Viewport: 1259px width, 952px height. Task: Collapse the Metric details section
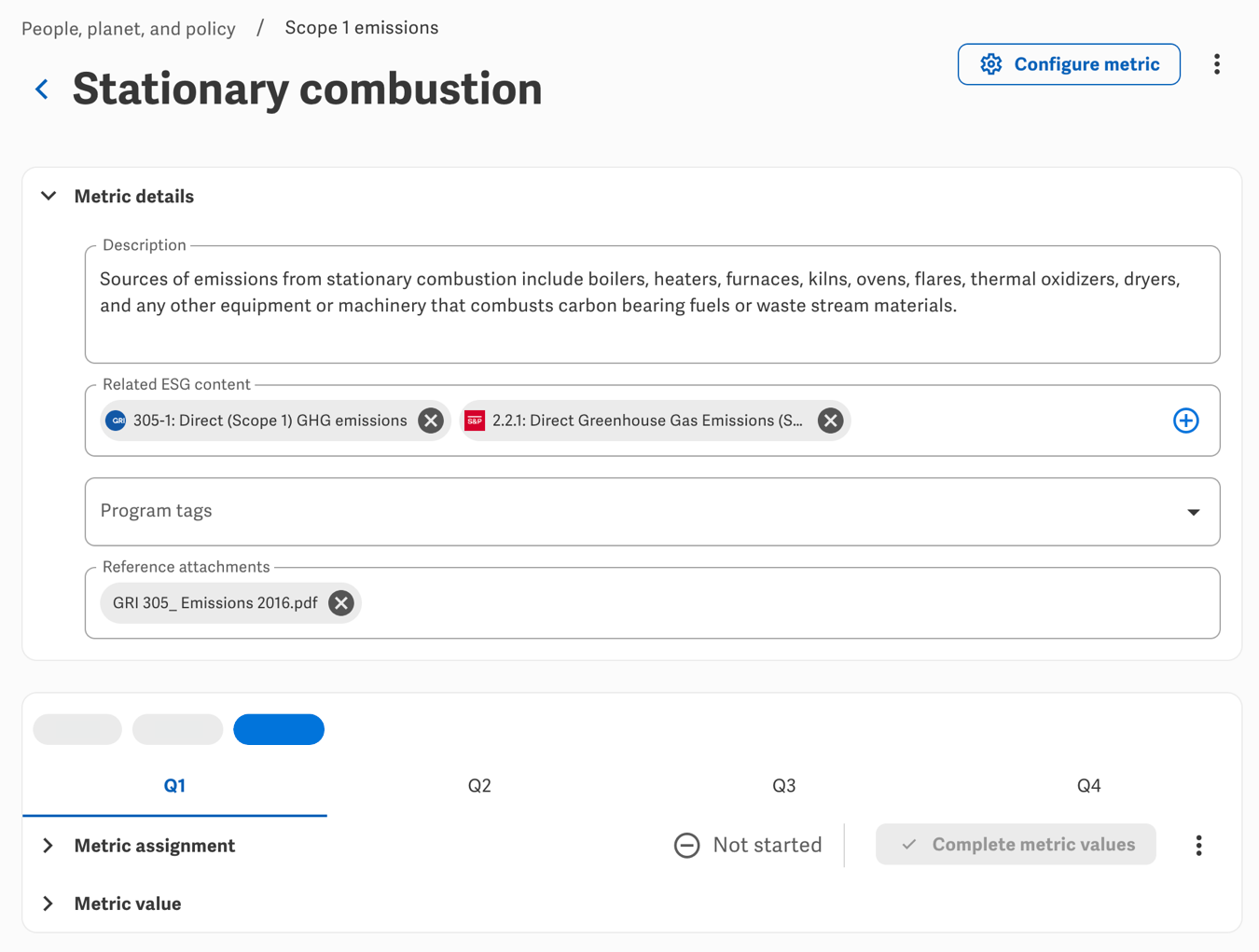48,196
